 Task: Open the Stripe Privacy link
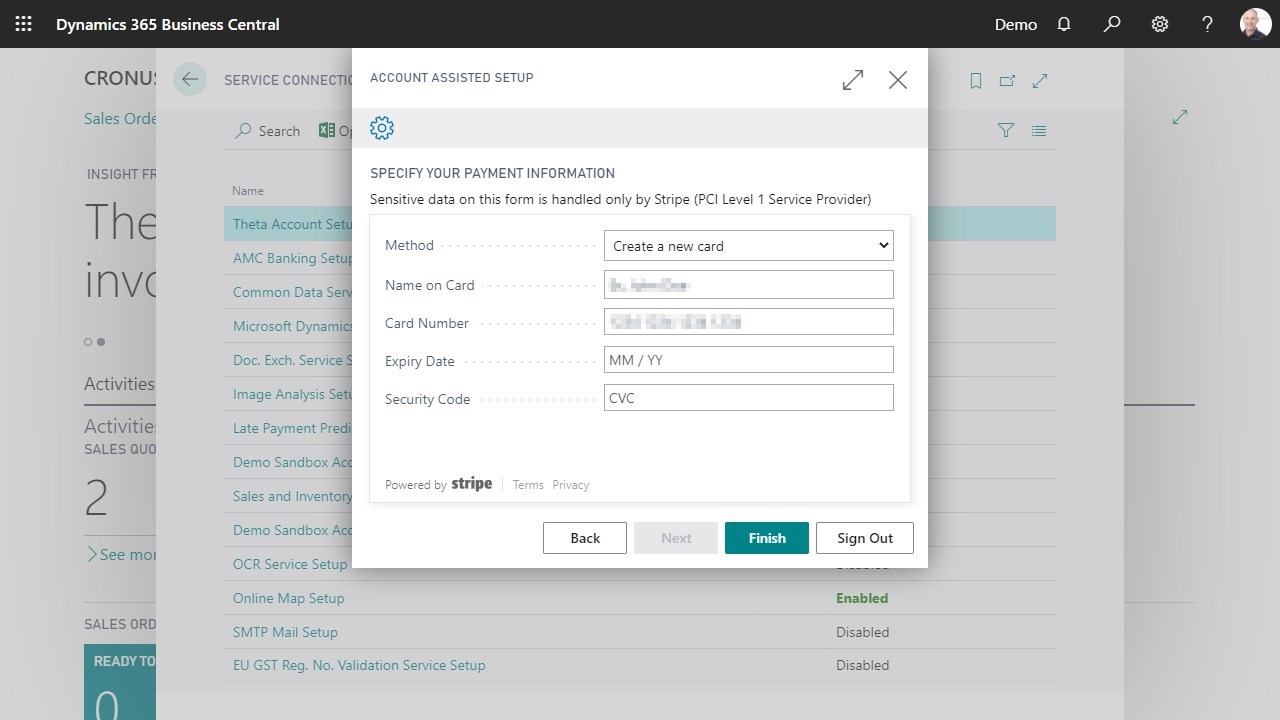click(x=570, y=485)
